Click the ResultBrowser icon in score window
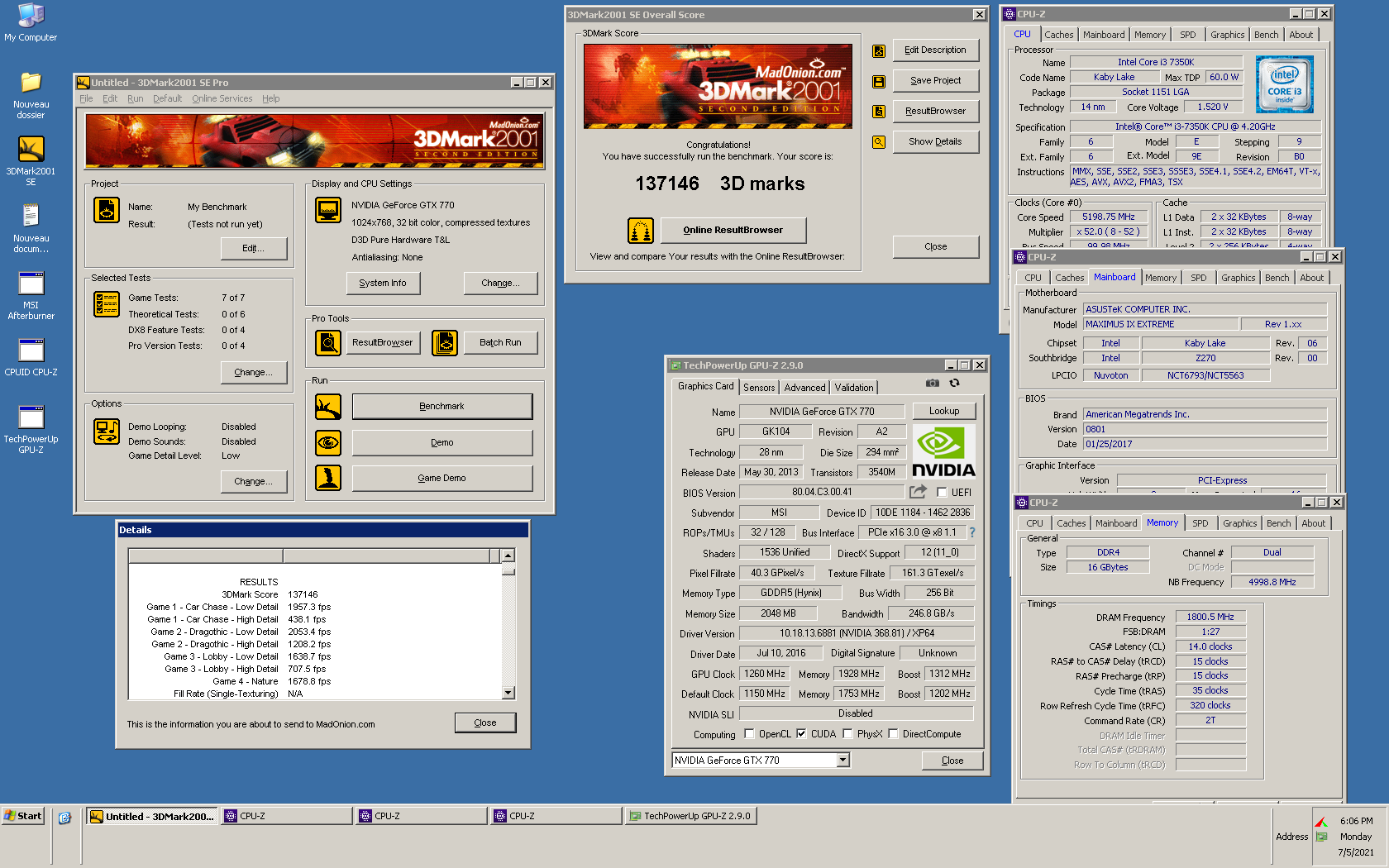The height and width of the screenshot is (868, 1389). point(879,112)
